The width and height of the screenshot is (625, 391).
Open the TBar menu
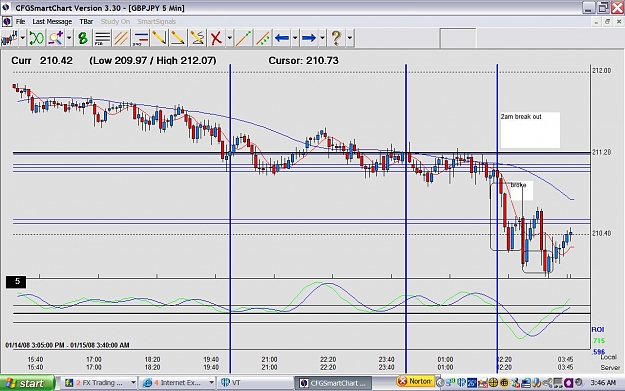click(86, 22)
